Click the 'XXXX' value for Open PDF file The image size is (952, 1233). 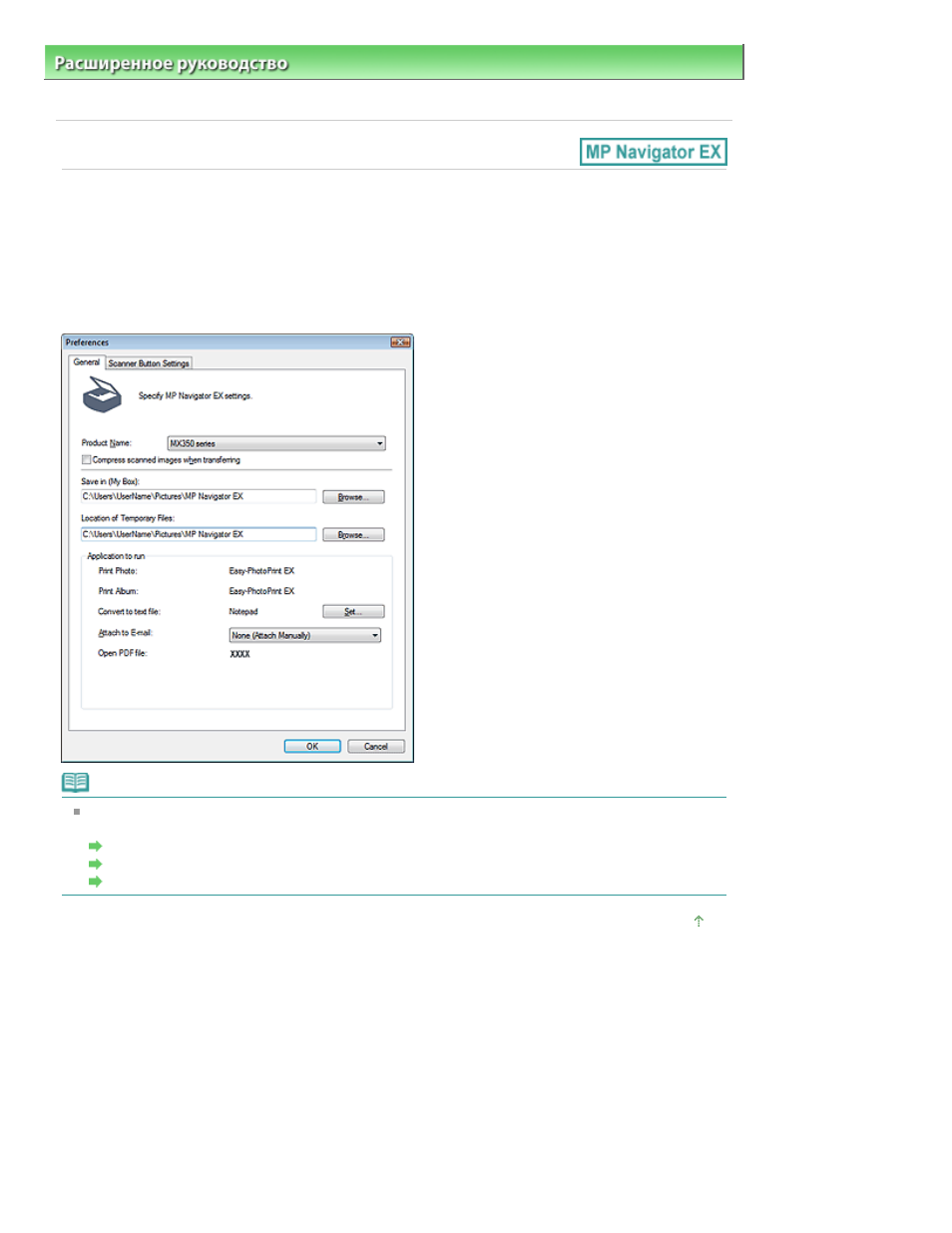pos(239,654)
